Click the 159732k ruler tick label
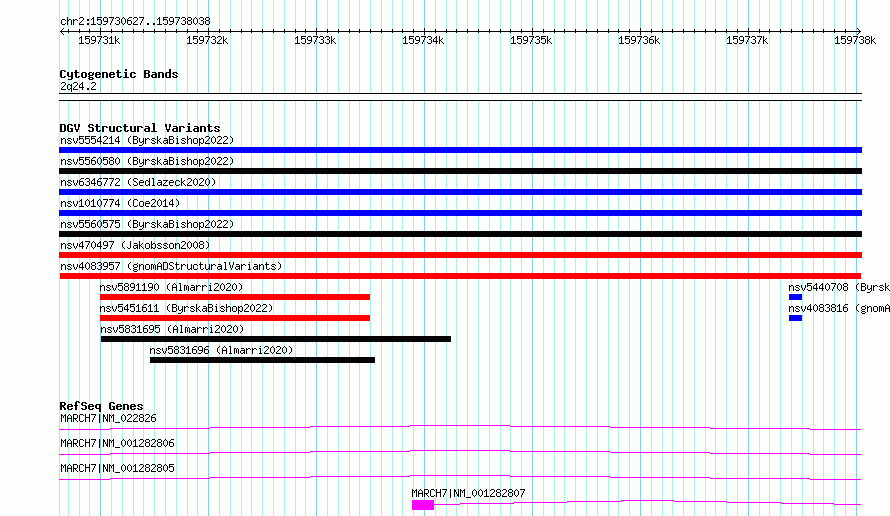The image size is (890, 516). (x=207, y=40)
